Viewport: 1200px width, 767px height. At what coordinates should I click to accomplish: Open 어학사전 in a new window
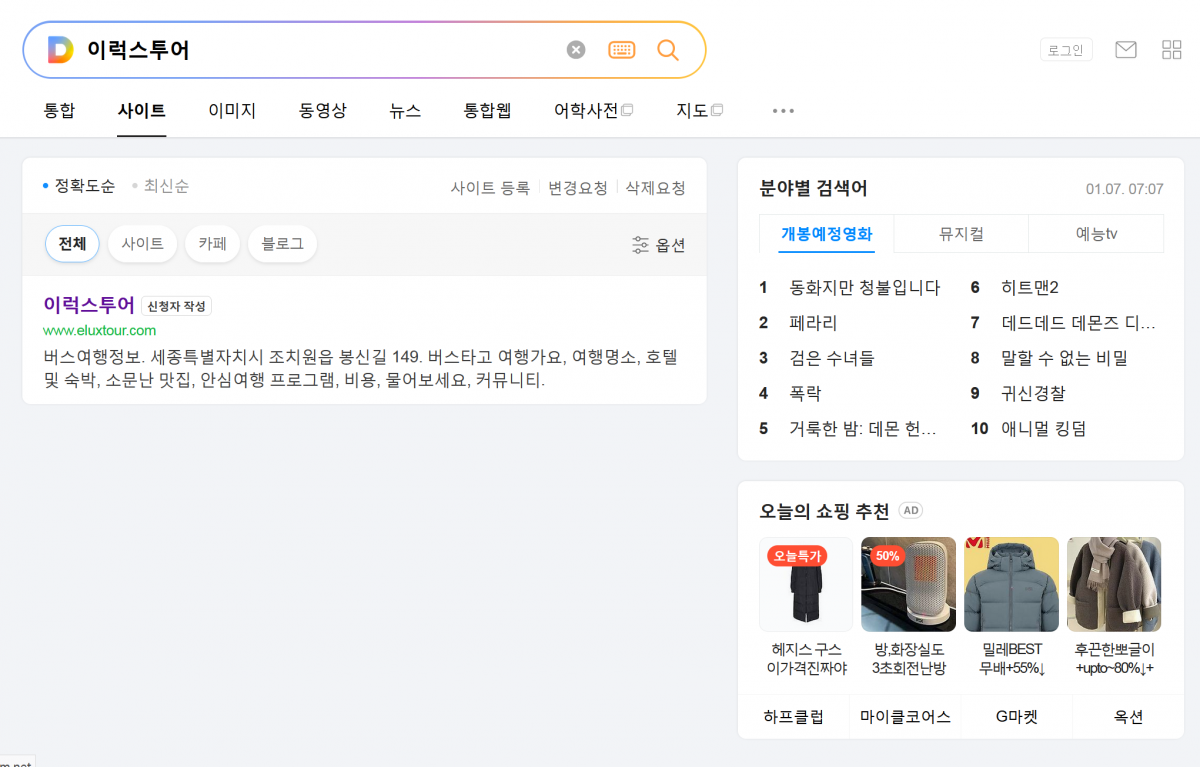pos(593,111)
